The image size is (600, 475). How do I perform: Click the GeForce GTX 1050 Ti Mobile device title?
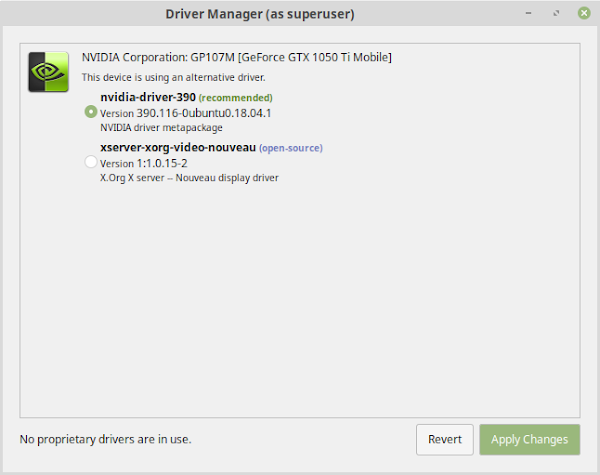point(236,57)
